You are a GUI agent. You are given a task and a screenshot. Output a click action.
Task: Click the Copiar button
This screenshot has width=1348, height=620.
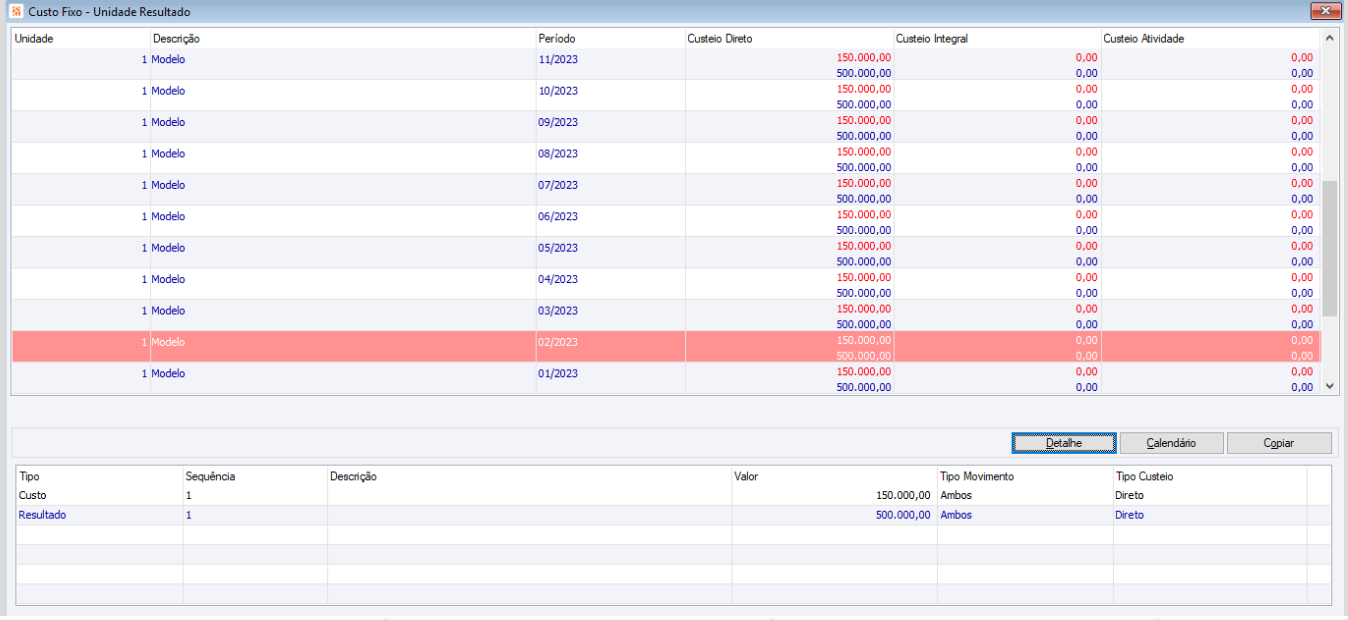(x=1279, y=443)
